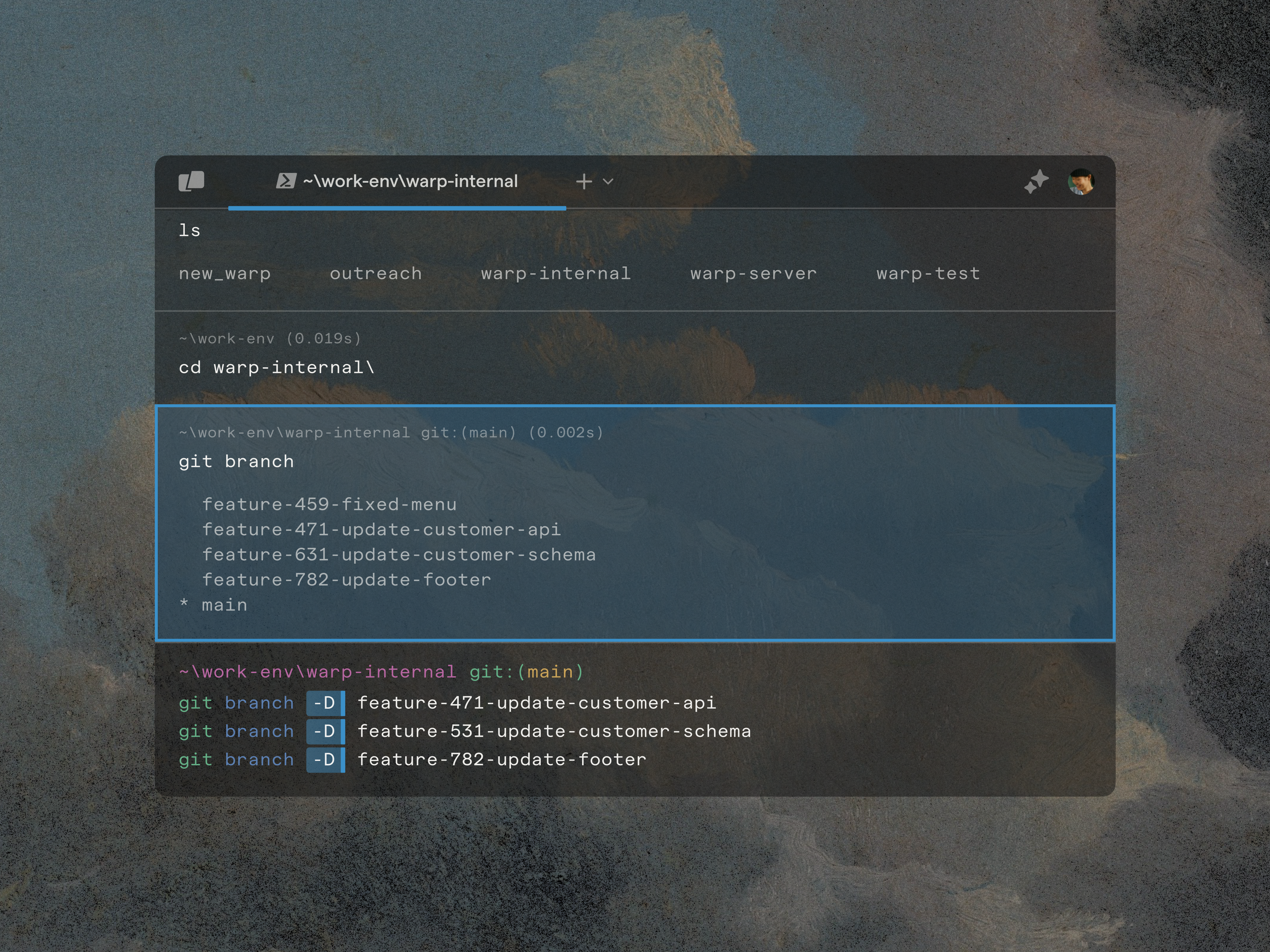Add a new tab with the plus icon
The width and height of the screenshot is (1270, 952).
[x=583, y=181]
